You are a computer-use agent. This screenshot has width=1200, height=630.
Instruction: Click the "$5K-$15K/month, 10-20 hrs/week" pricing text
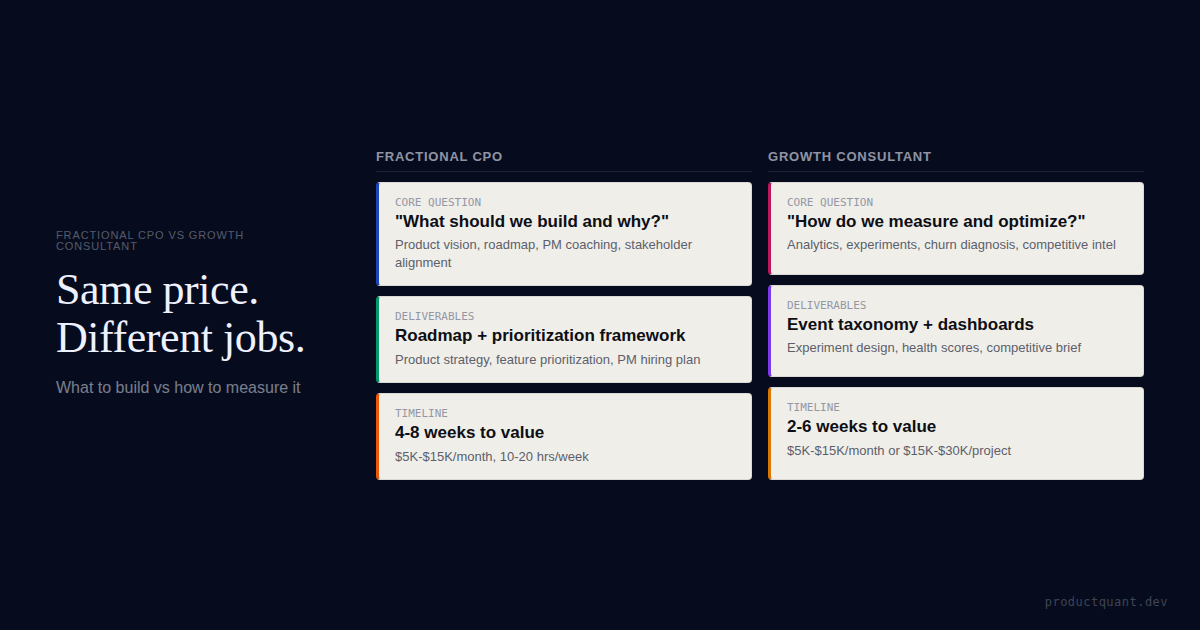click(x=492, y=457)
